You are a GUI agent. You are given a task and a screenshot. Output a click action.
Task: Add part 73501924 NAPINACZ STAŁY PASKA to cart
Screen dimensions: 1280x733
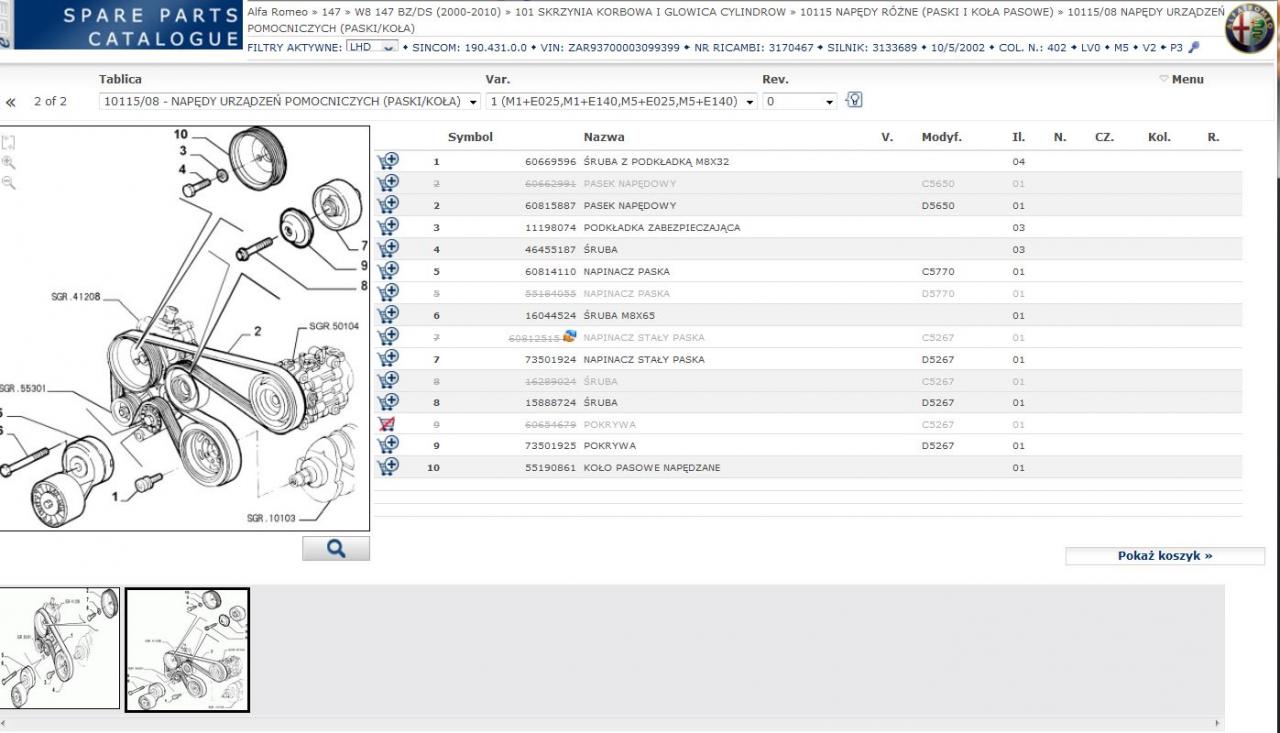387,358
